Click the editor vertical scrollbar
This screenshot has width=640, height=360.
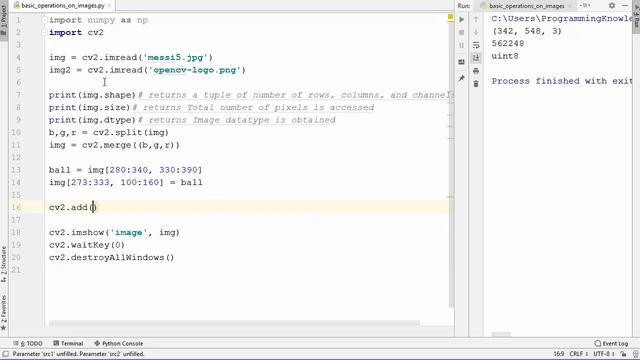pos(451,163)
